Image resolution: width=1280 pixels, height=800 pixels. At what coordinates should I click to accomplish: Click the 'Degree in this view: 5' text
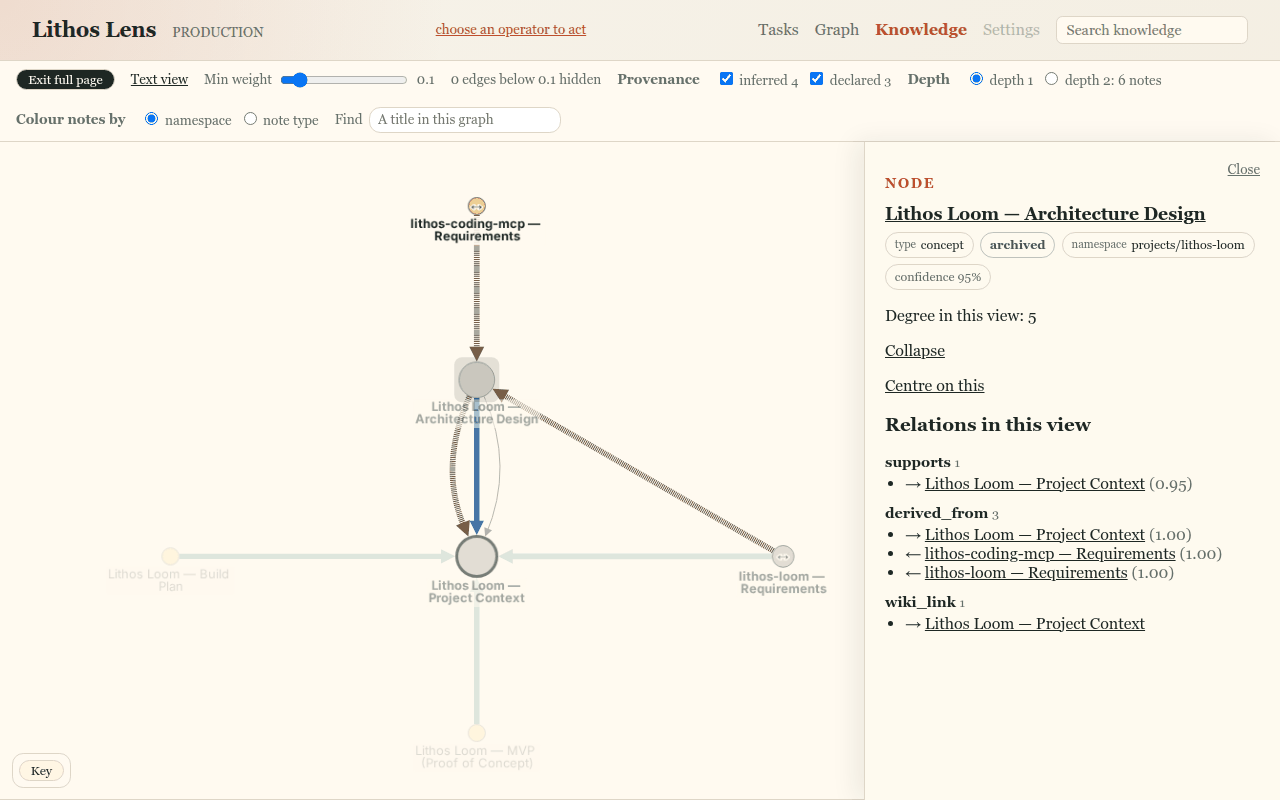pos(961,316)
